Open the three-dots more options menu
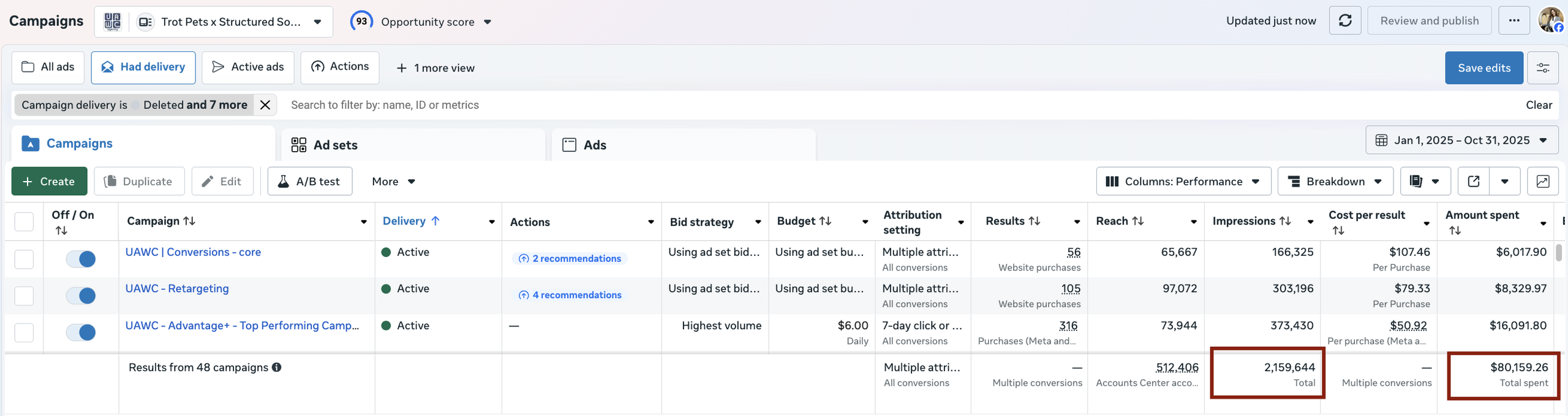 1514,21
